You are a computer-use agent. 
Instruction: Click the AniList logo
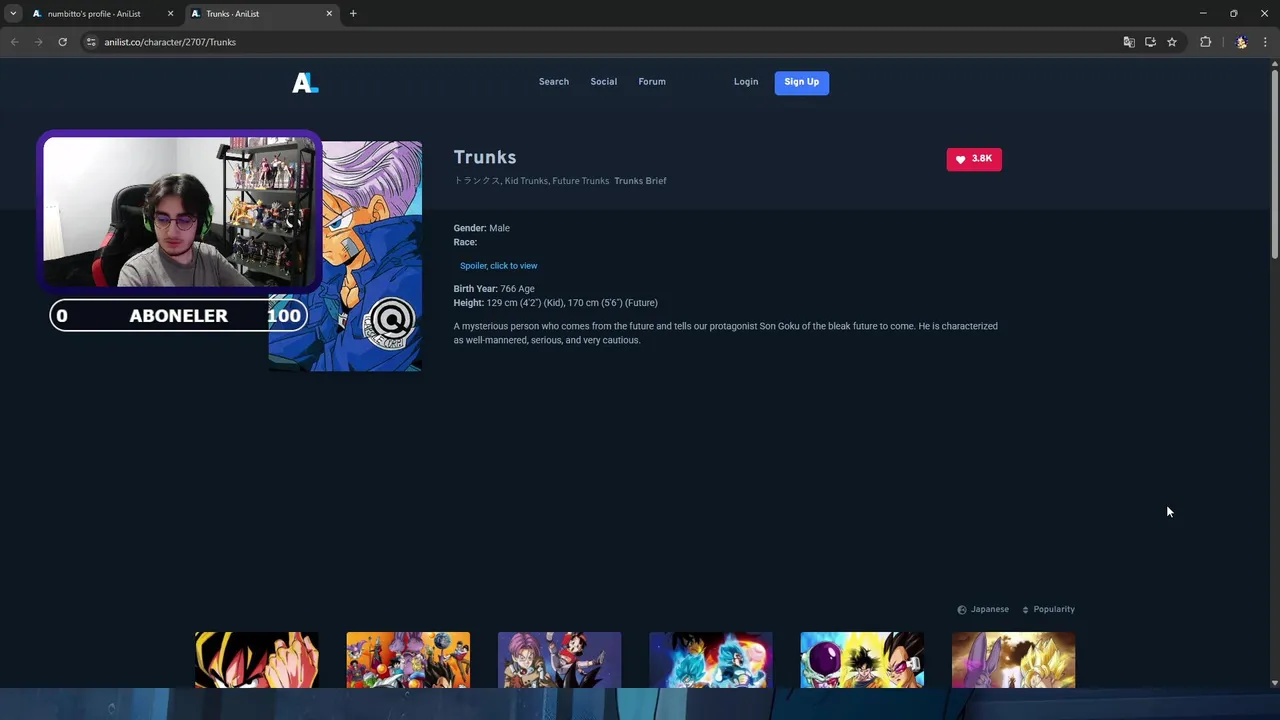305,83
